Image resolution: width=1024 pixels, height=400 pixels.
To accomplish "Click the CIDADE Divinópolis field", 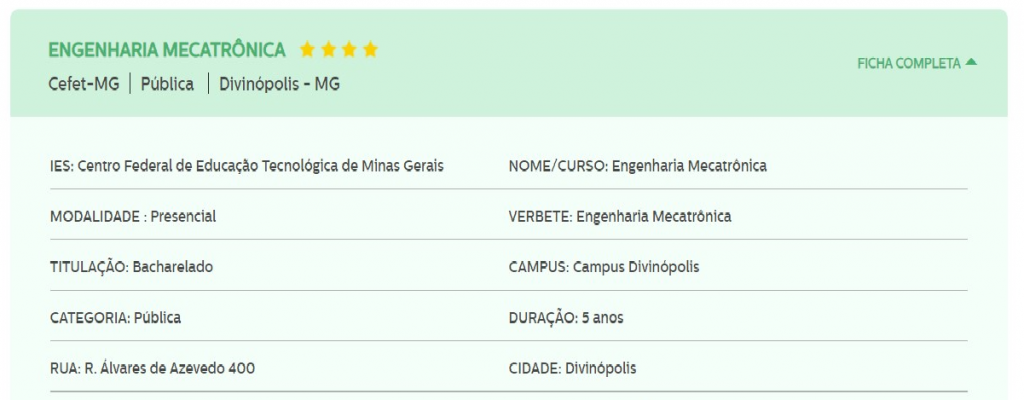I will (x=572, y=369).
